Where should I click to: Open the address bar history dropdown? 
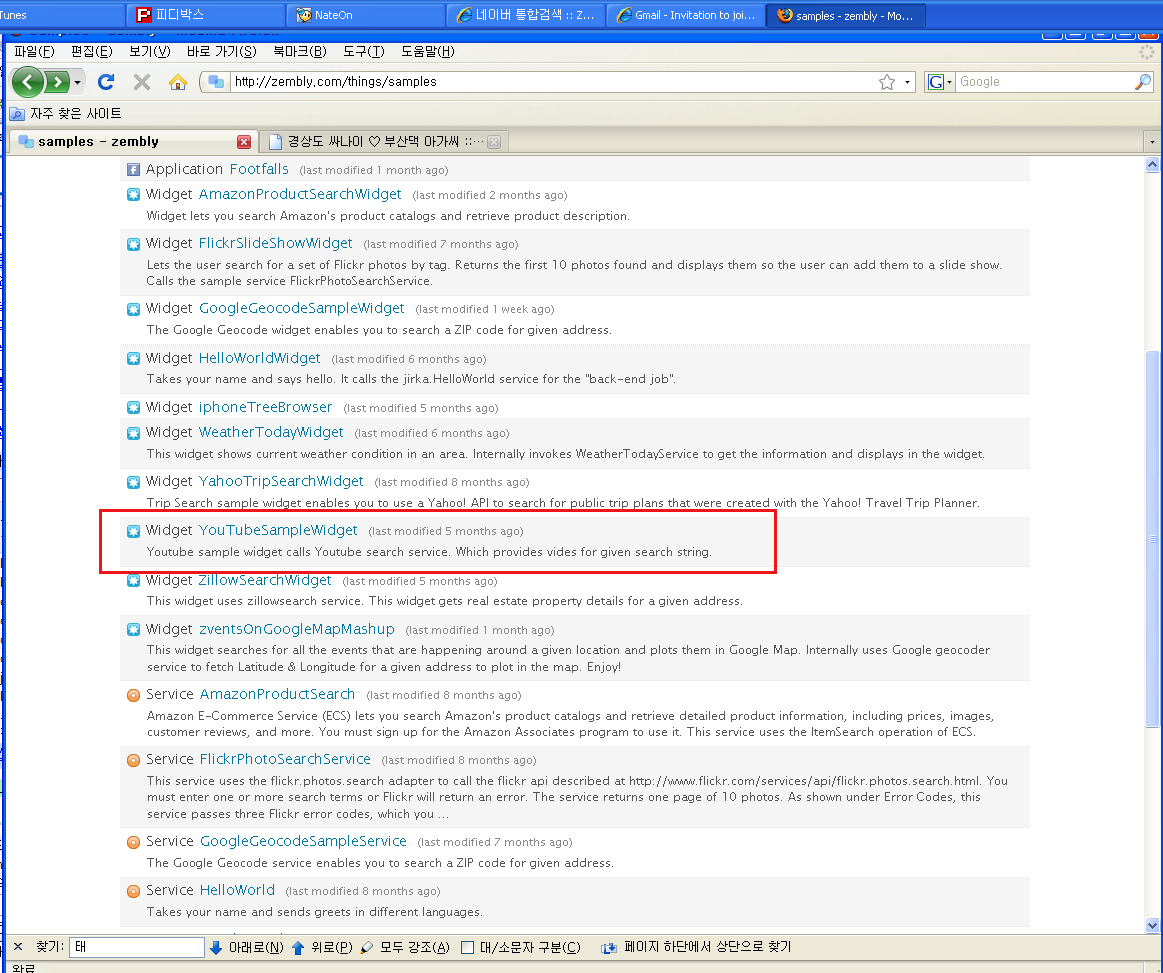tap(906, 82)
